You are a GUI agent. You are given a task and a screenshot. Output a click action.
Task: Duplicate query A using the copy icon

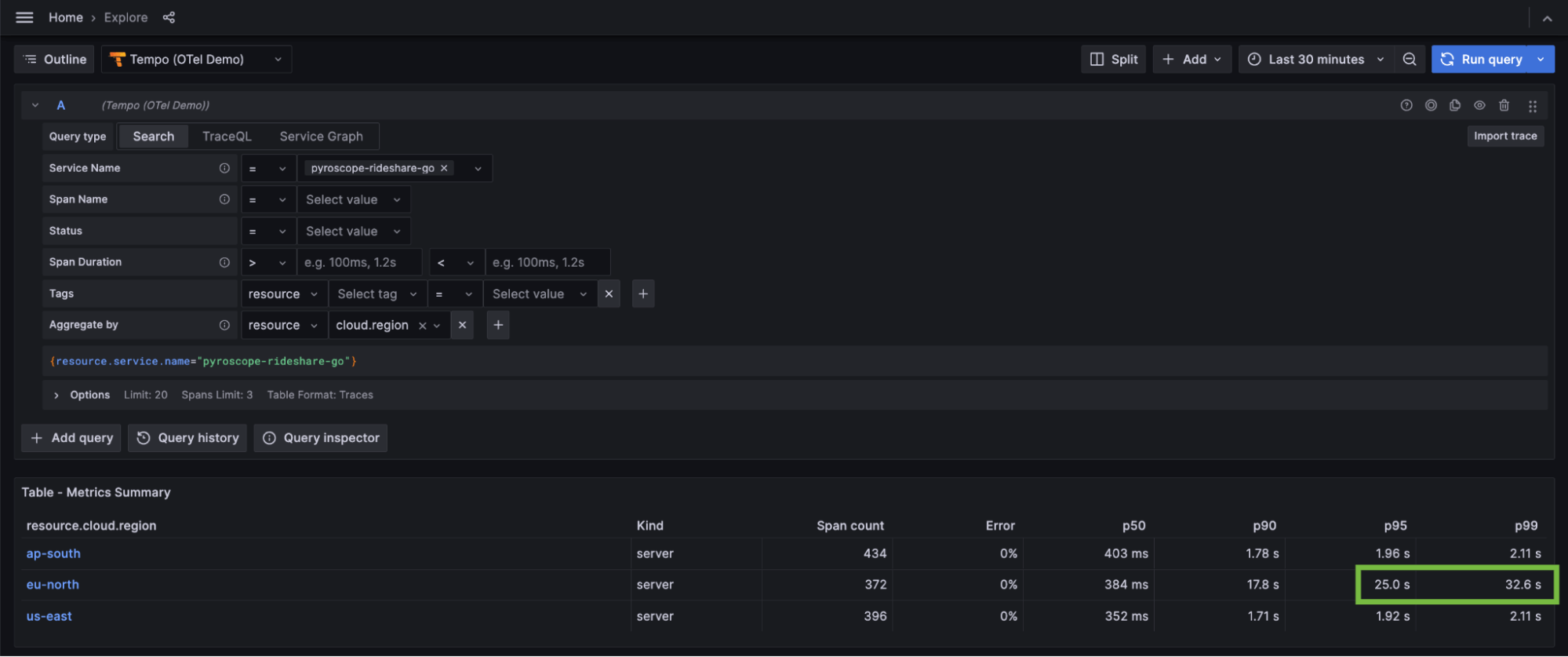coord(1455,105)
